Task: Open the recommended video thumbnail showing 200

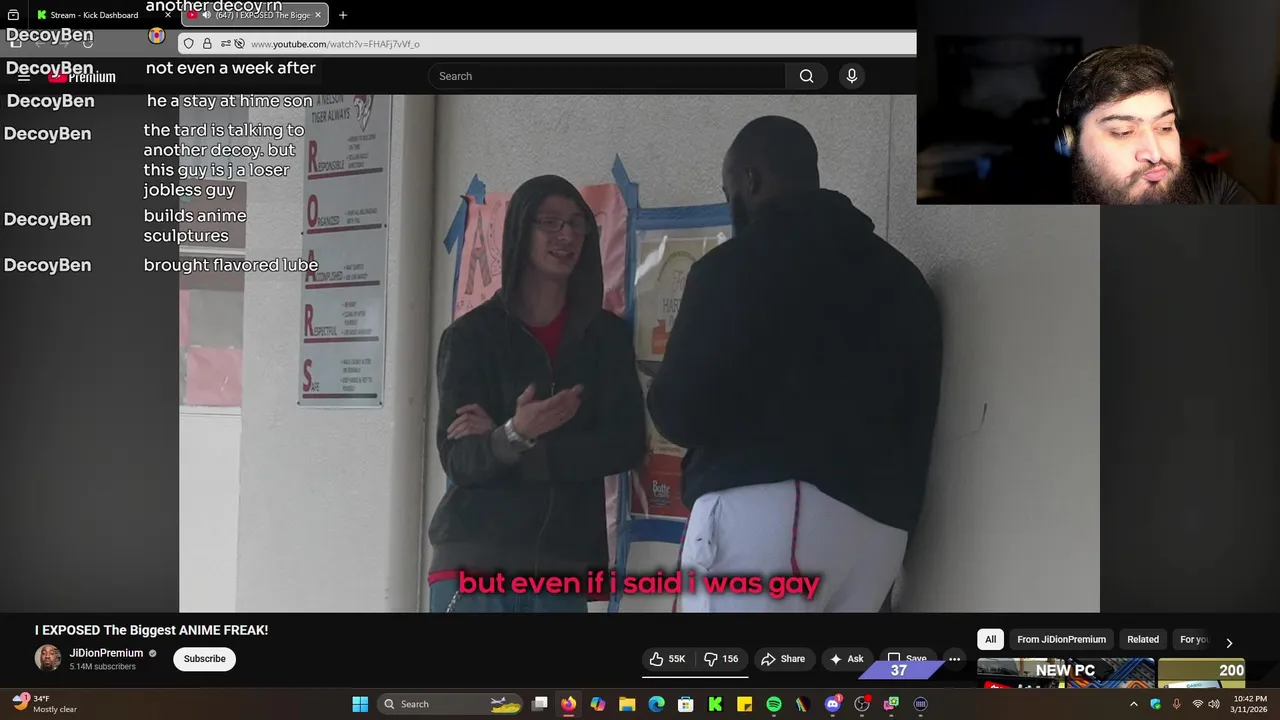Action: 1201,674
